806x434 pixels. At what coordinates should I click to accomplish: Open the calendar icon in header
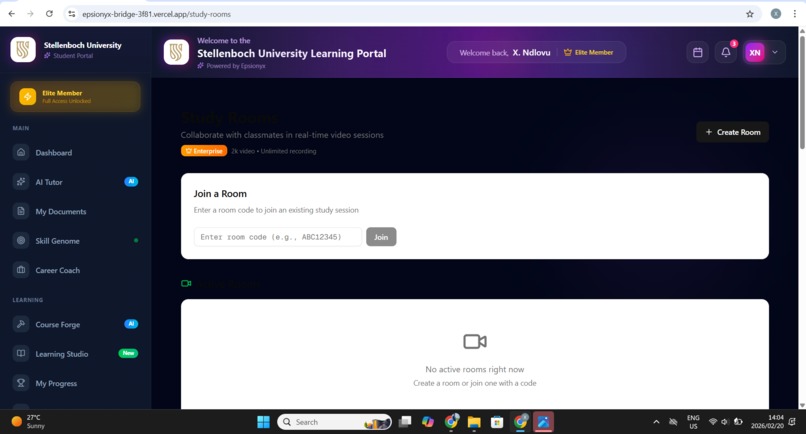point(698,52)
